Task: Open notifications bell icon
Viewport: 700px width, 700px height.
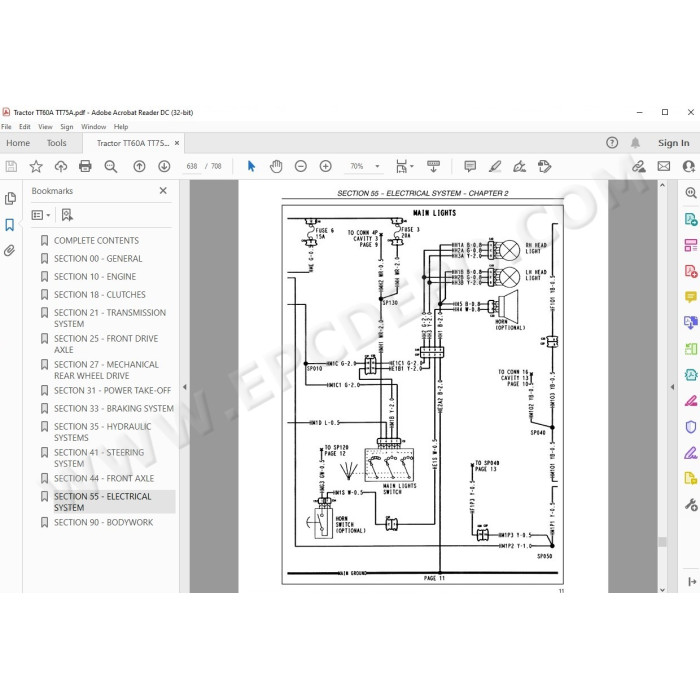Action: 635,143
